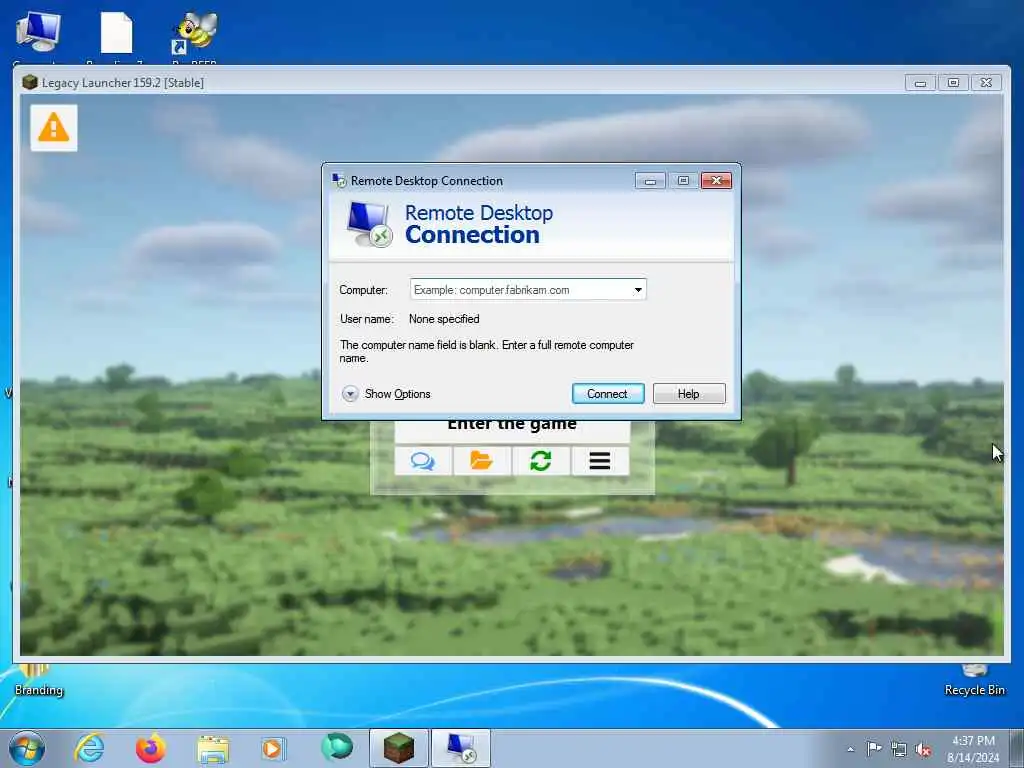Open the folder icon in Legacy Launcher
Screen dimensions: 1024x768
(x=481, y=461)
